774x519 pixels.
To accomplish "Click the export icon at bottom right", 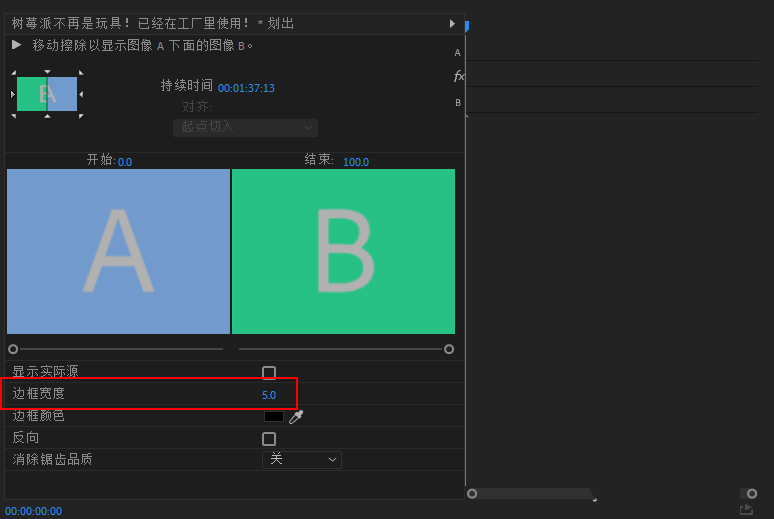I will point(746,509).
